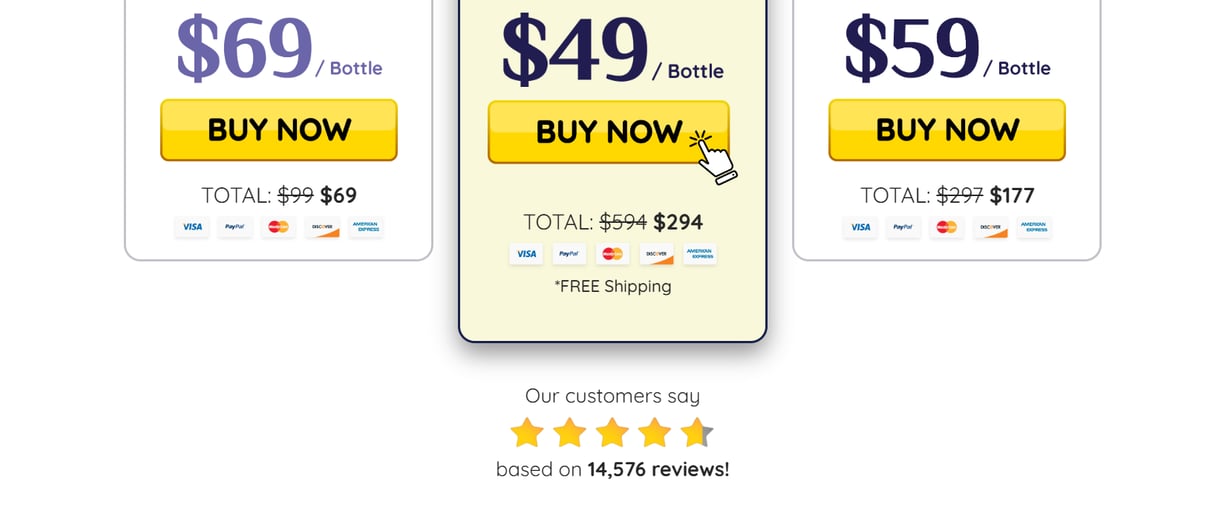Click American Express icon in middle card
The height and width of the screenshot is (514, 1224).
700,254
